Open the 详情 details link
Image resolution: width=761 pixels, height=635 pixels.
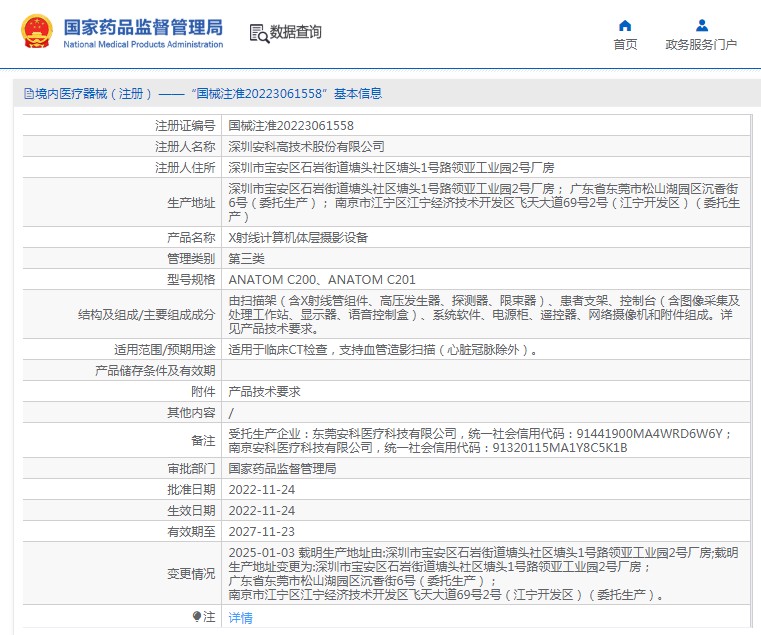[241, 618]
